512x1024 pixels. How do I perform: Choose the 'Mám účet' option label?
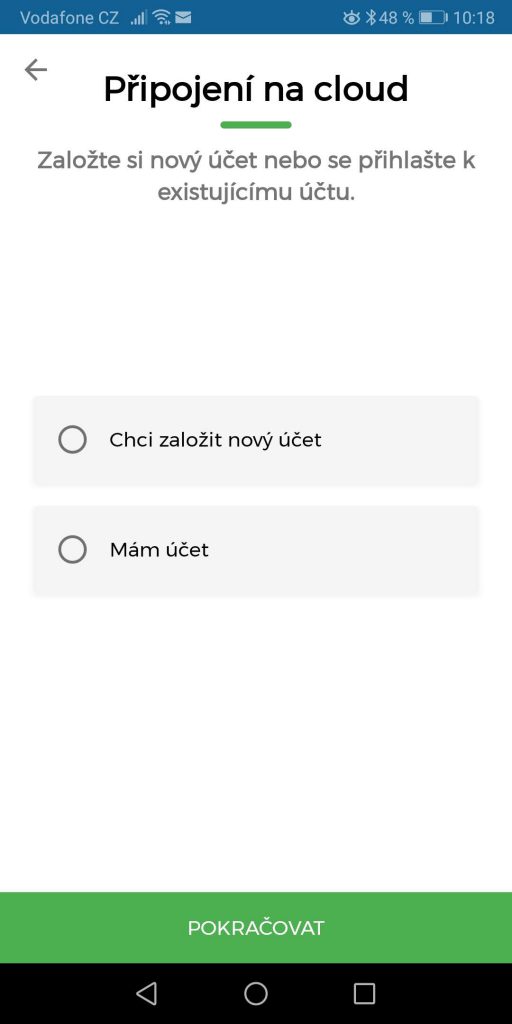tap(159, 549)
